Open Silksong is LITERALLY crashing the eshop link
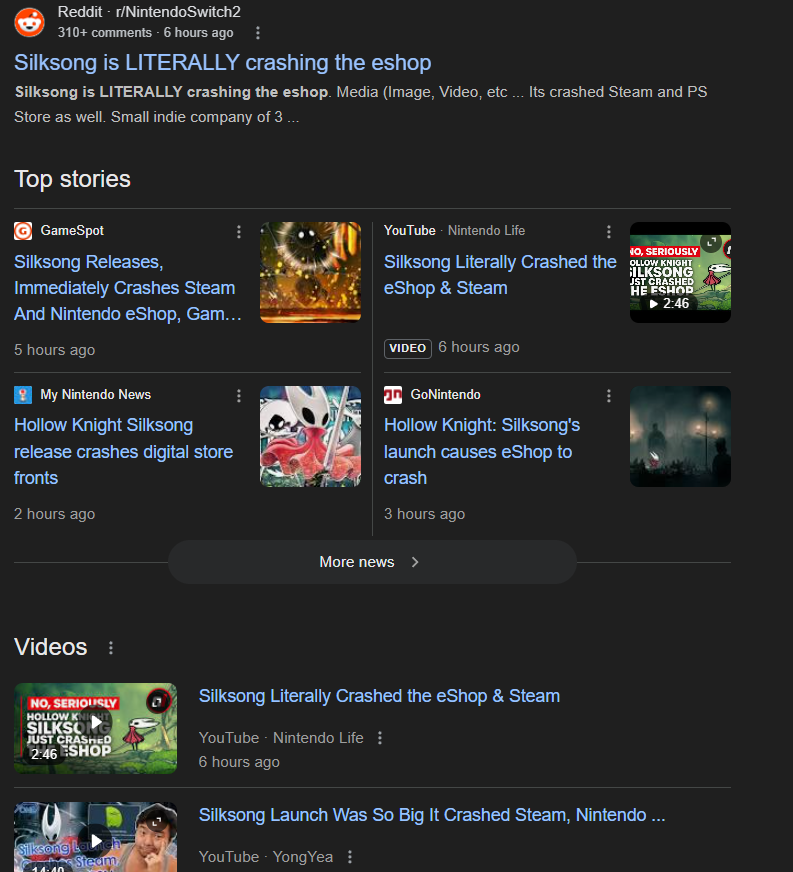Screen dimensions: 793x872 tap(222, 62)
